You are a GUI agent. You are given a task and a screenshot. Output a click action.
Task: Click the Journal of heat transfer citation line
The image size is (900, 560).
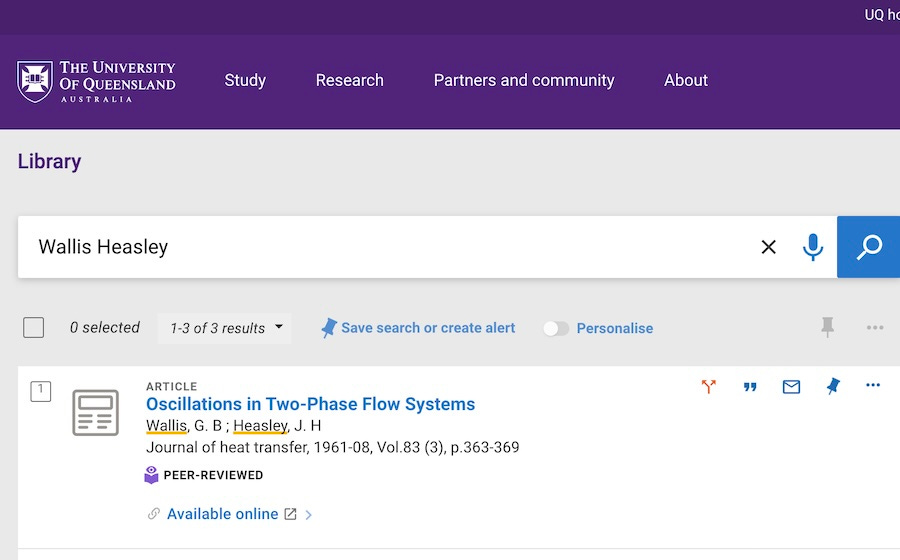[x=332, y=447]
